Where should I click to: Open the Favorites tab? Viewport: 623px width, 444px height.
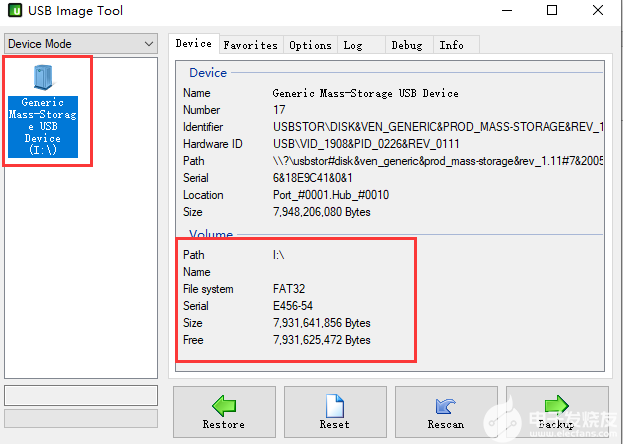tap(250, 45)
